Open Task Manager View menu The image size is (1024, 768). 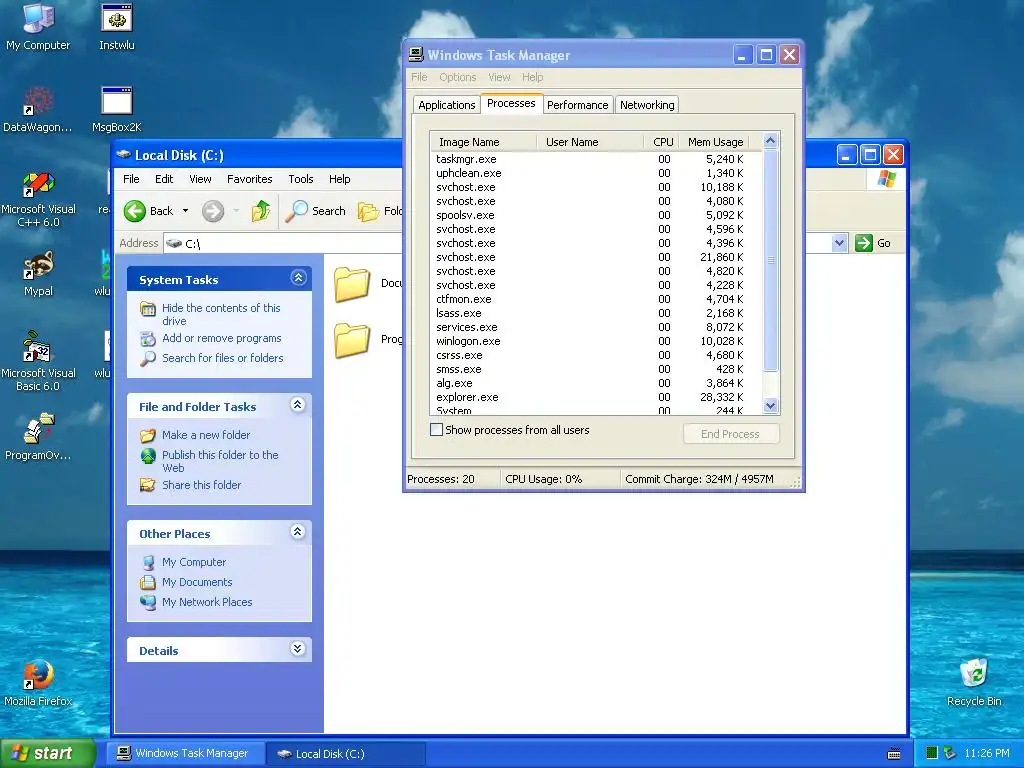499,77
